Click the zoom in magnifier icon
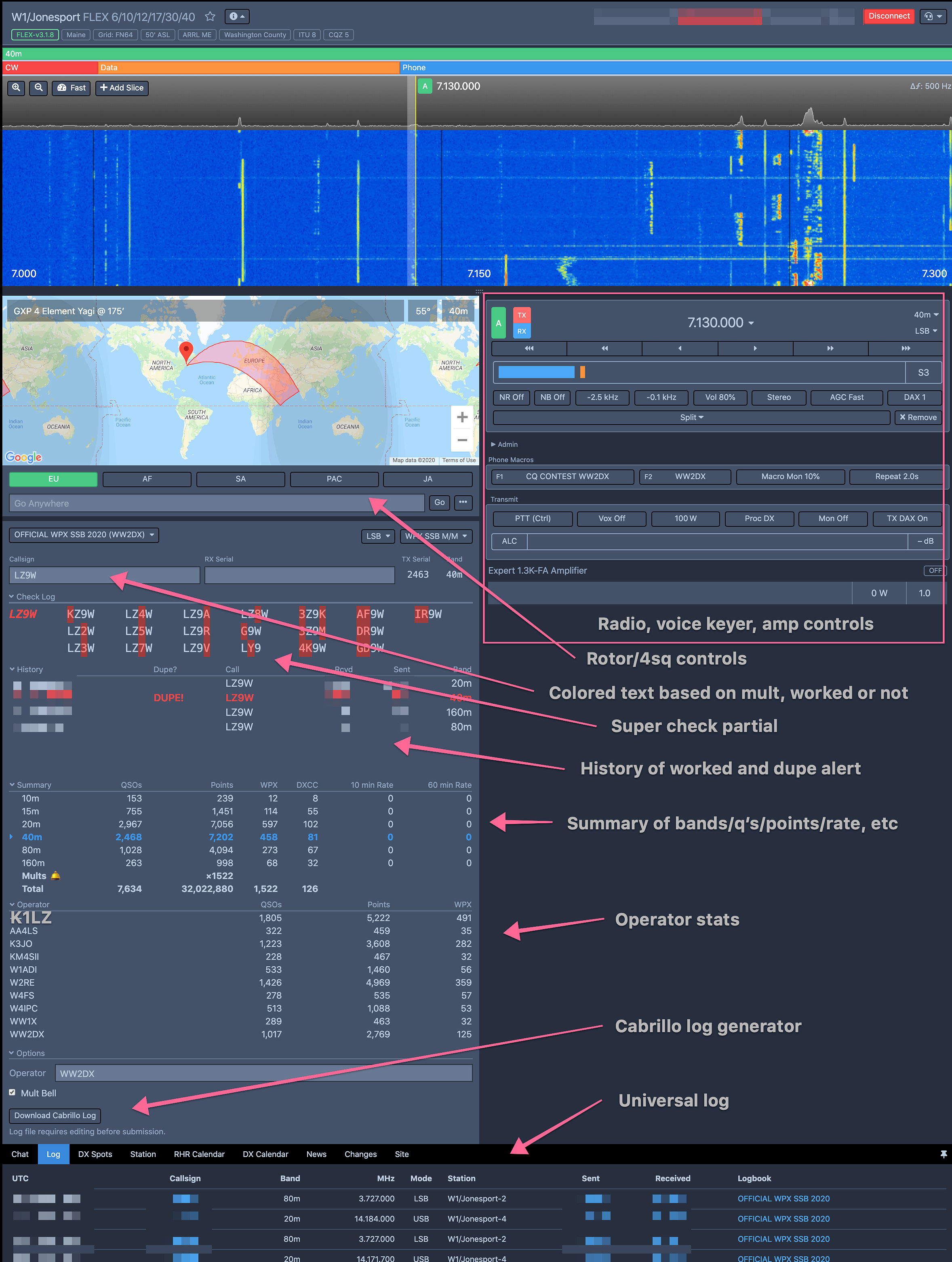 16,88
